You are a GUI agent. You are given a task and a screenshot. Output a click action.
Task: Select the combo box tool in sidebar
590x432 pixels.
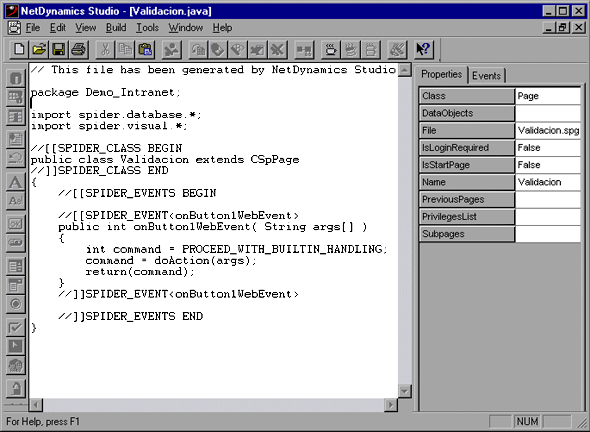[x=16, y=285]
